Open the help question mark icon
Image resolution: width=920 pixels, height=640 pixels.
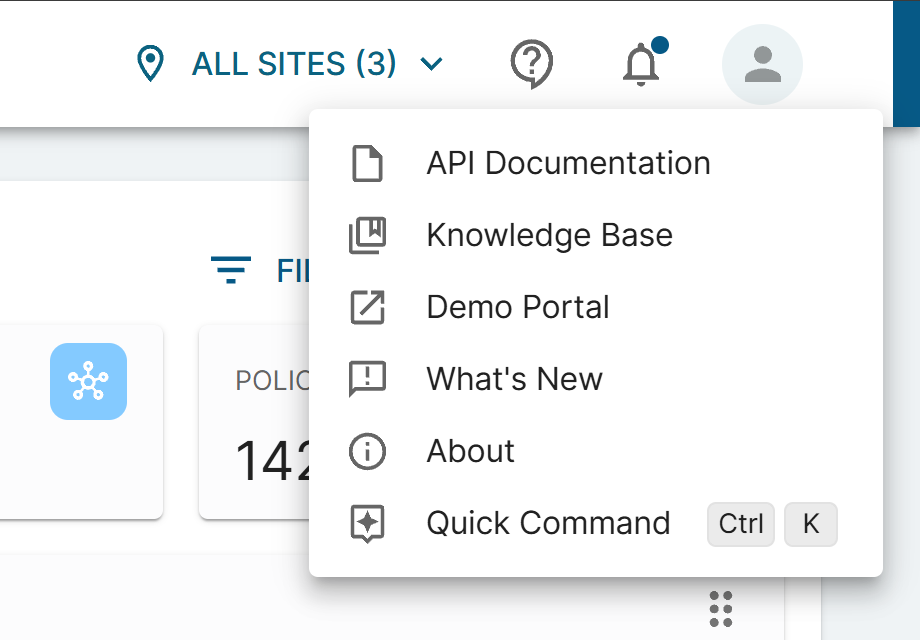click(x=531, y=65)
